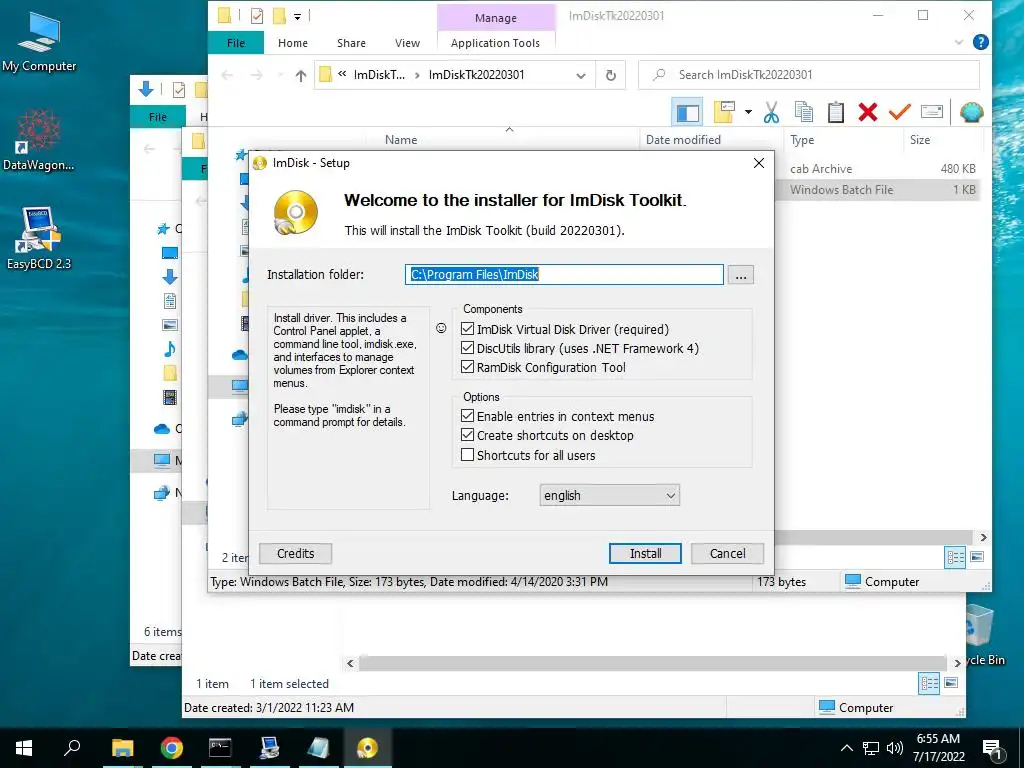Open the Windows Start menu

[24, 748]
